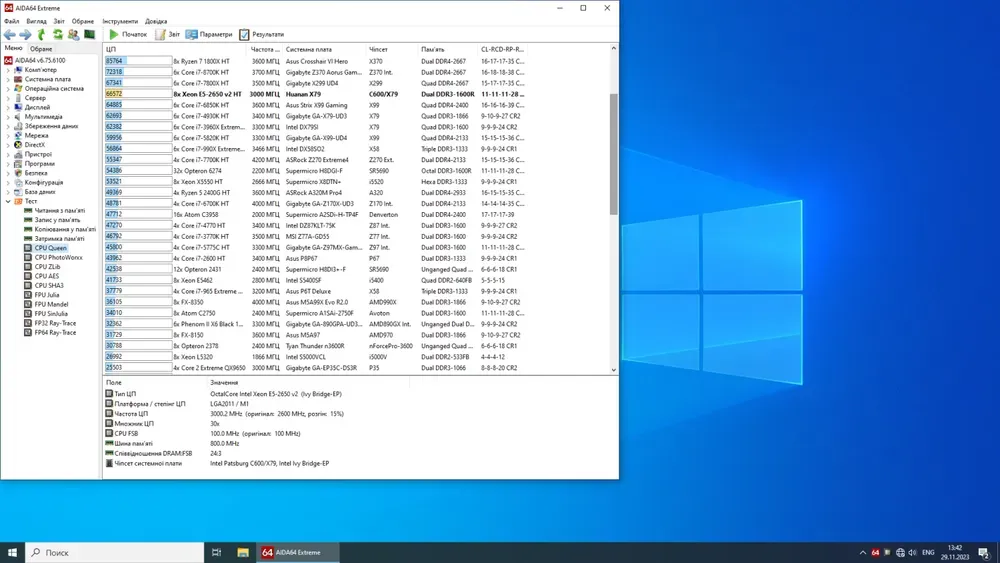Click the green monitor graph toolbar icon

[x=89, y=34]
